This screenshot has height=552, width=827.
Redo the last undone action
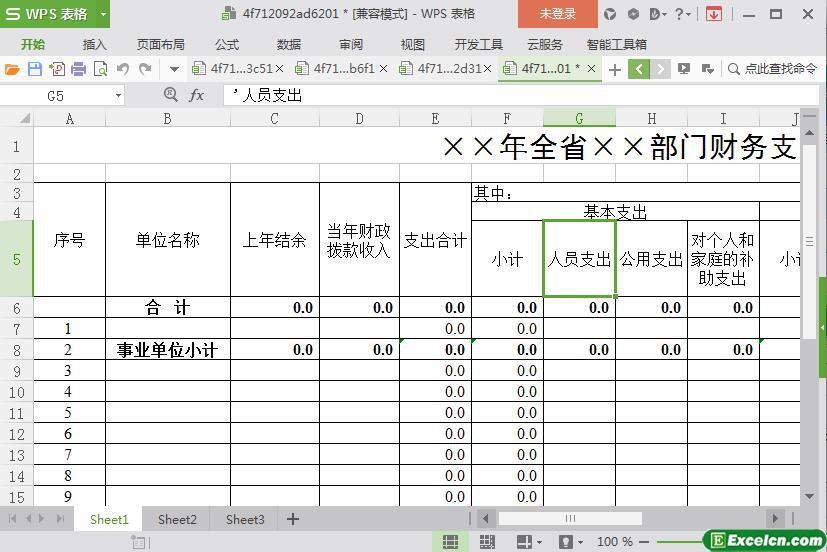[x=145, y=69]
